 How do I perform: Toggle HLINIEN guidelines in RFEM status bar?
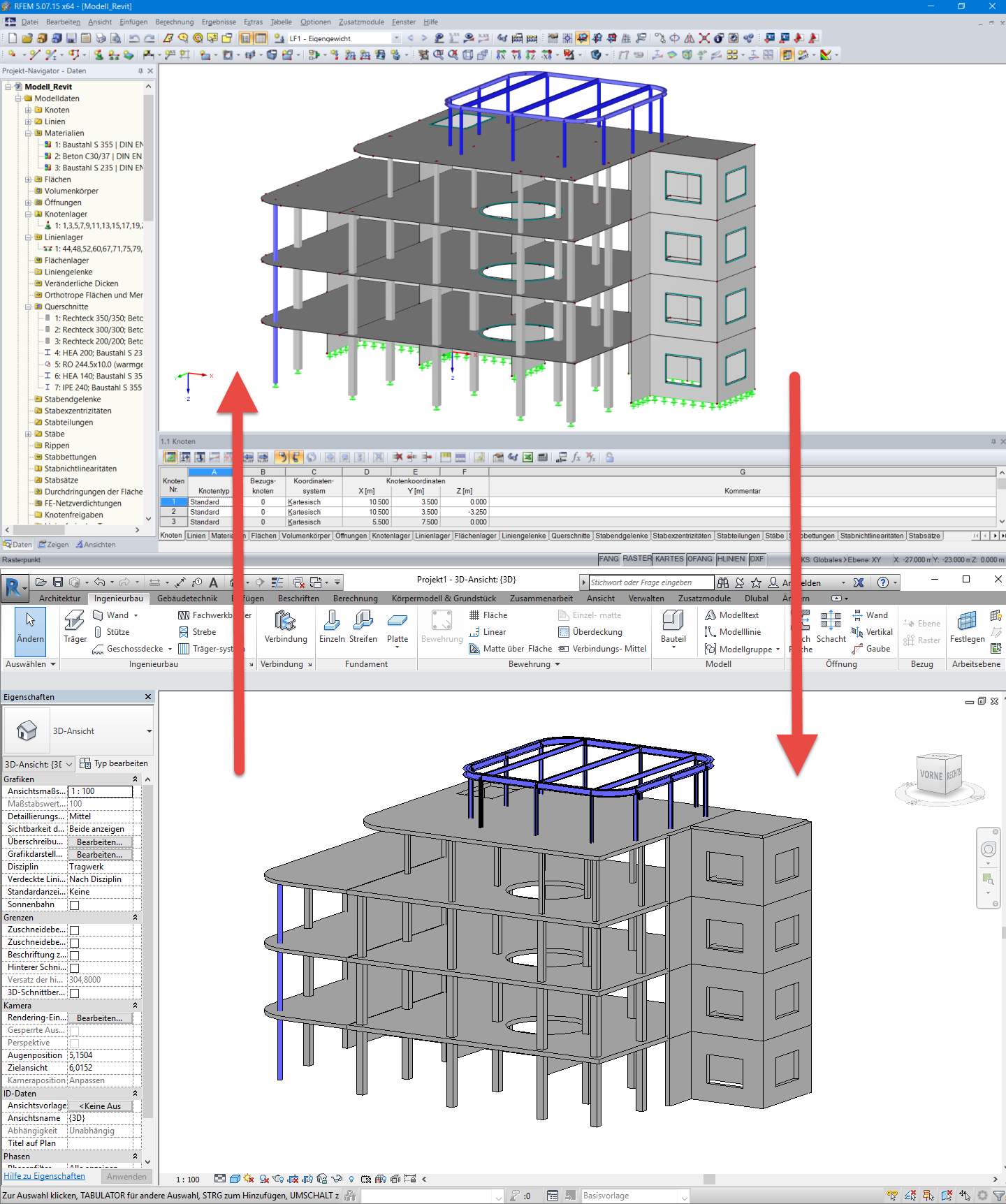731,559
